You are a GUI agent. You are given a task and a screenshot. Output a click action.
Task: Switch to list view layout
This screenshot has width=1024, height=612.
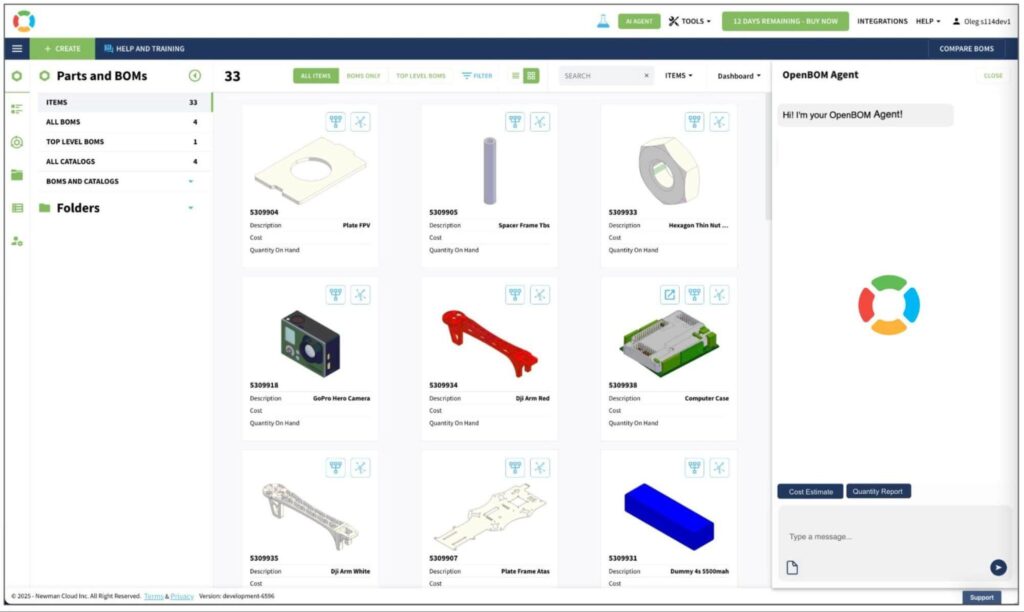[x=515, y=76]
